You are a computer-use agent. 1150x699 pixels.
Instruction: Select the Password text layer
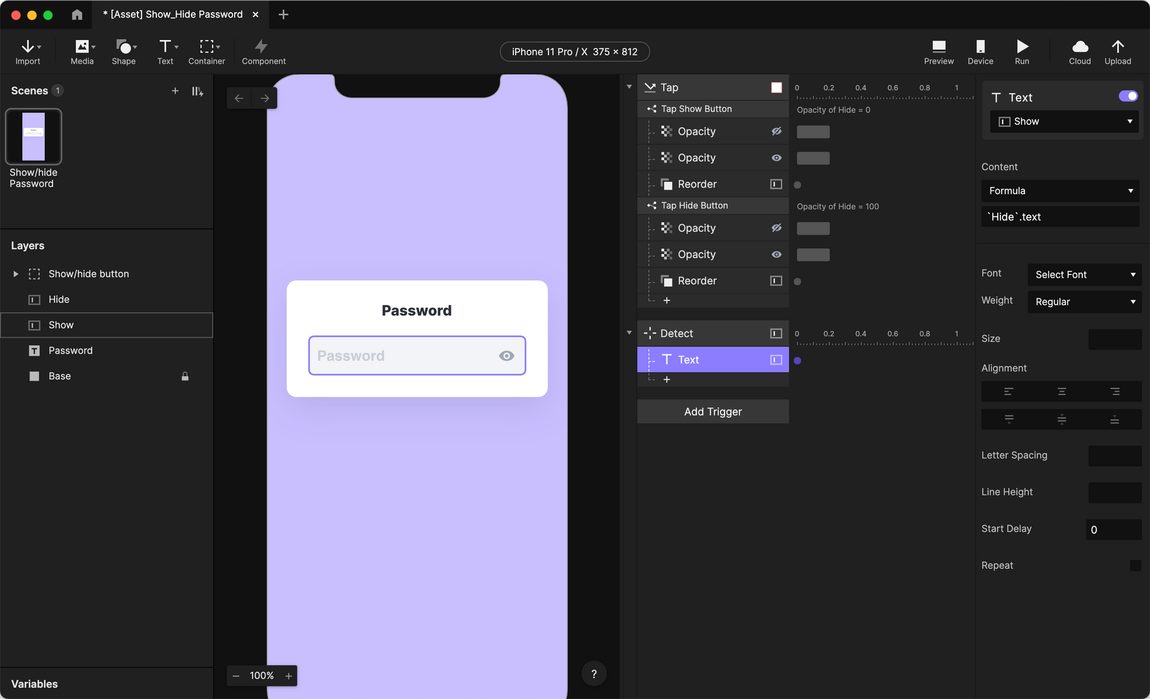pyautogui.click(x=106, y=351)
